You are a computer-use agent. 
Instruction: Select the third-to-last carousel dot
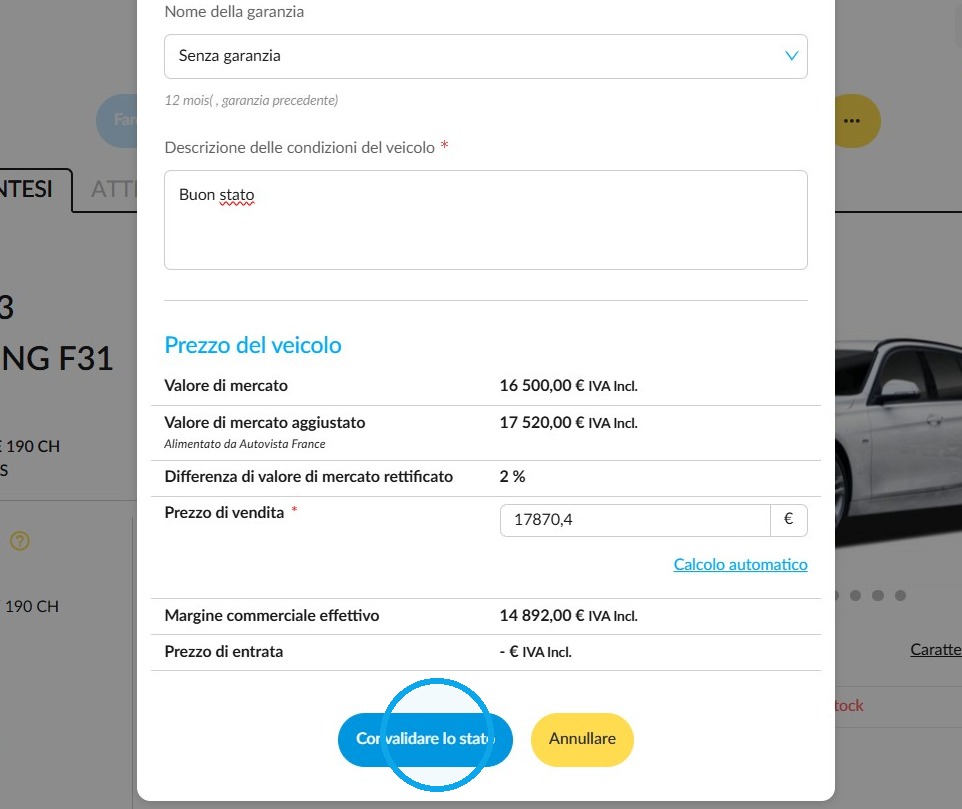point(855,595)
